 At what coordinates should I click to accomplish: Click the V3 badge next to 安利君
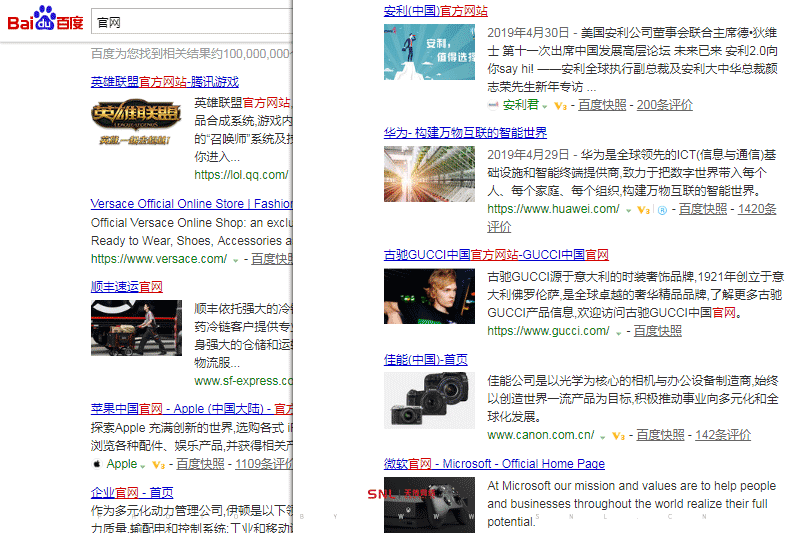click(561, 105)
